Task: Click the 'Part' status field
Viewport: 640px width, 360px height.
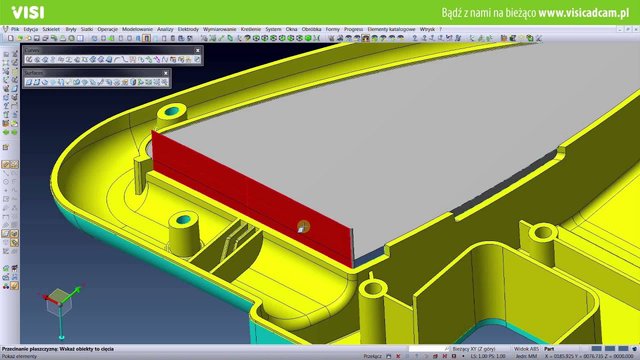Action: [549, 349]
